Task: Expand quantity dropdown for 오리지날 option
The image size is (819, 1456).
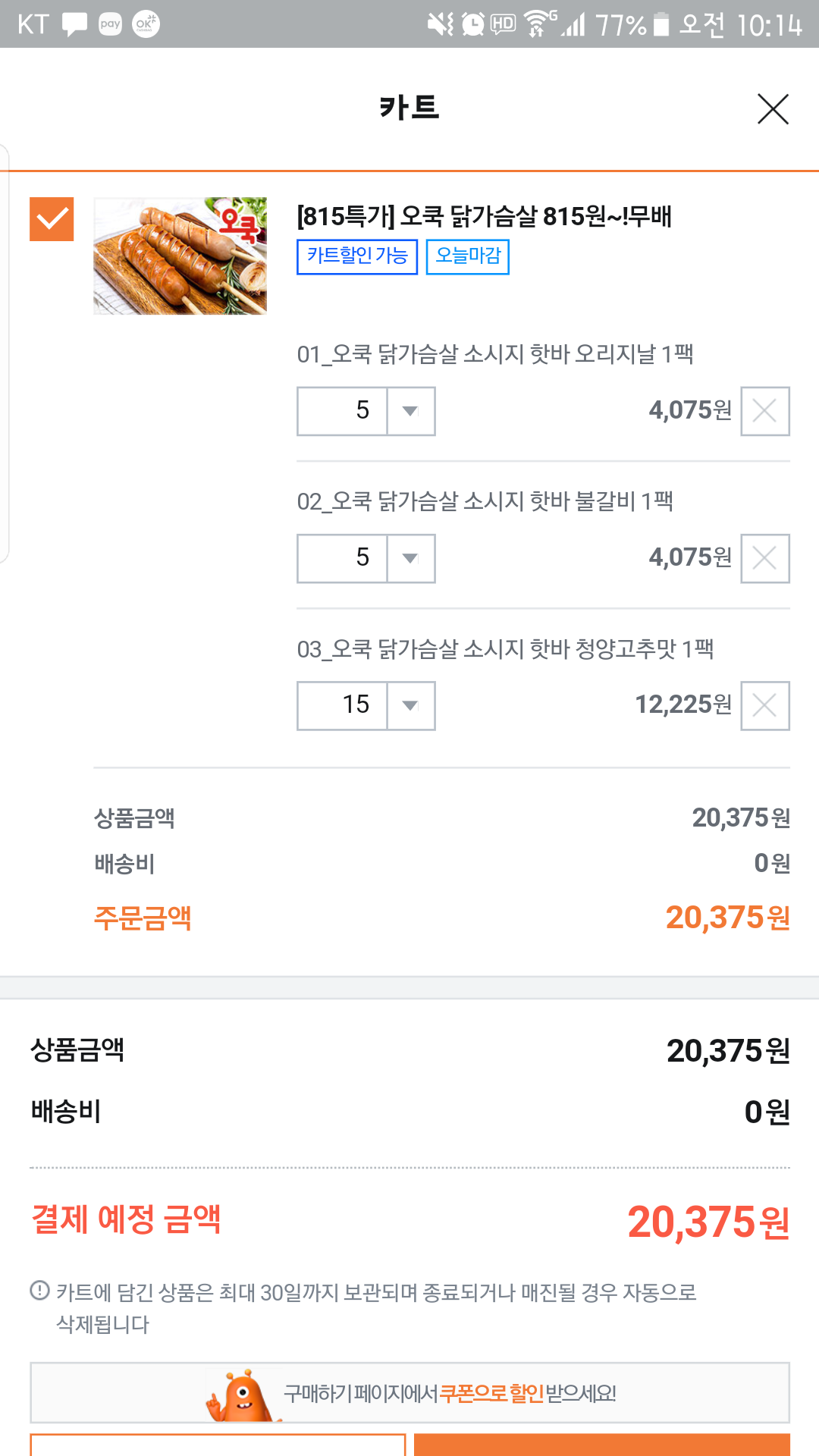Action: 410,411
